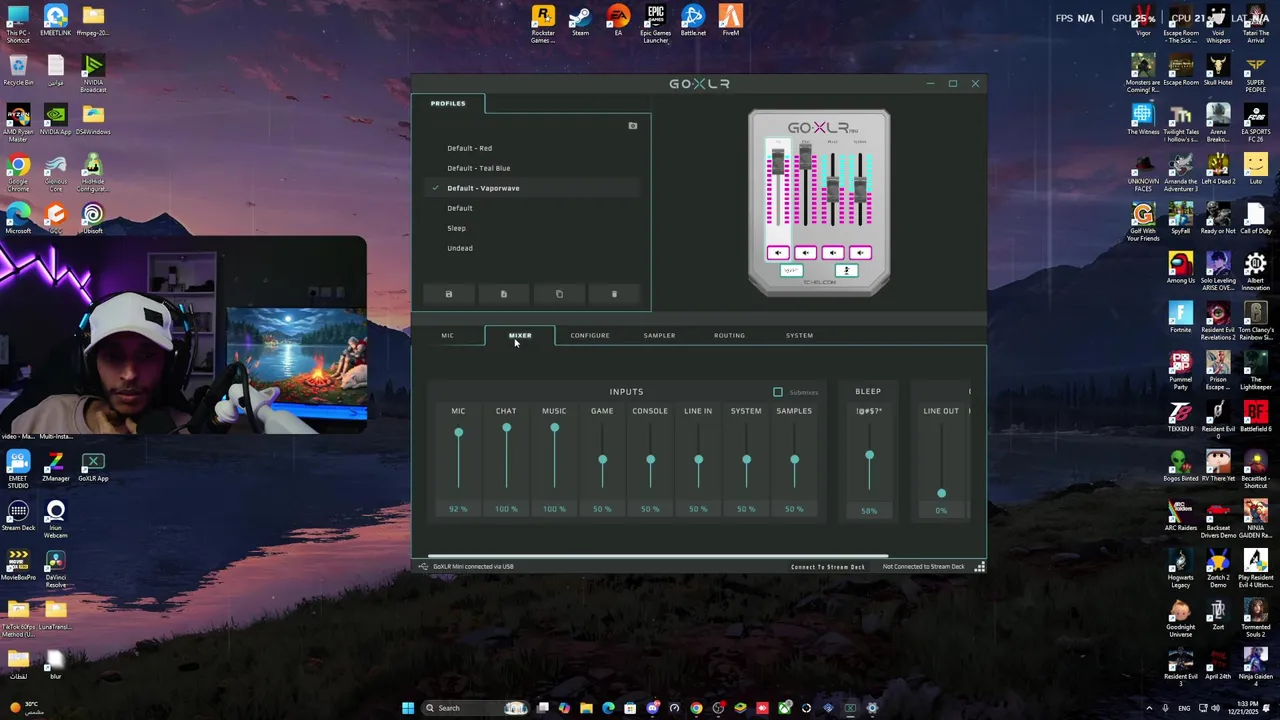
Task: Click the horizontal scrollbar below the mixer
Action: (x=658, y=556)
